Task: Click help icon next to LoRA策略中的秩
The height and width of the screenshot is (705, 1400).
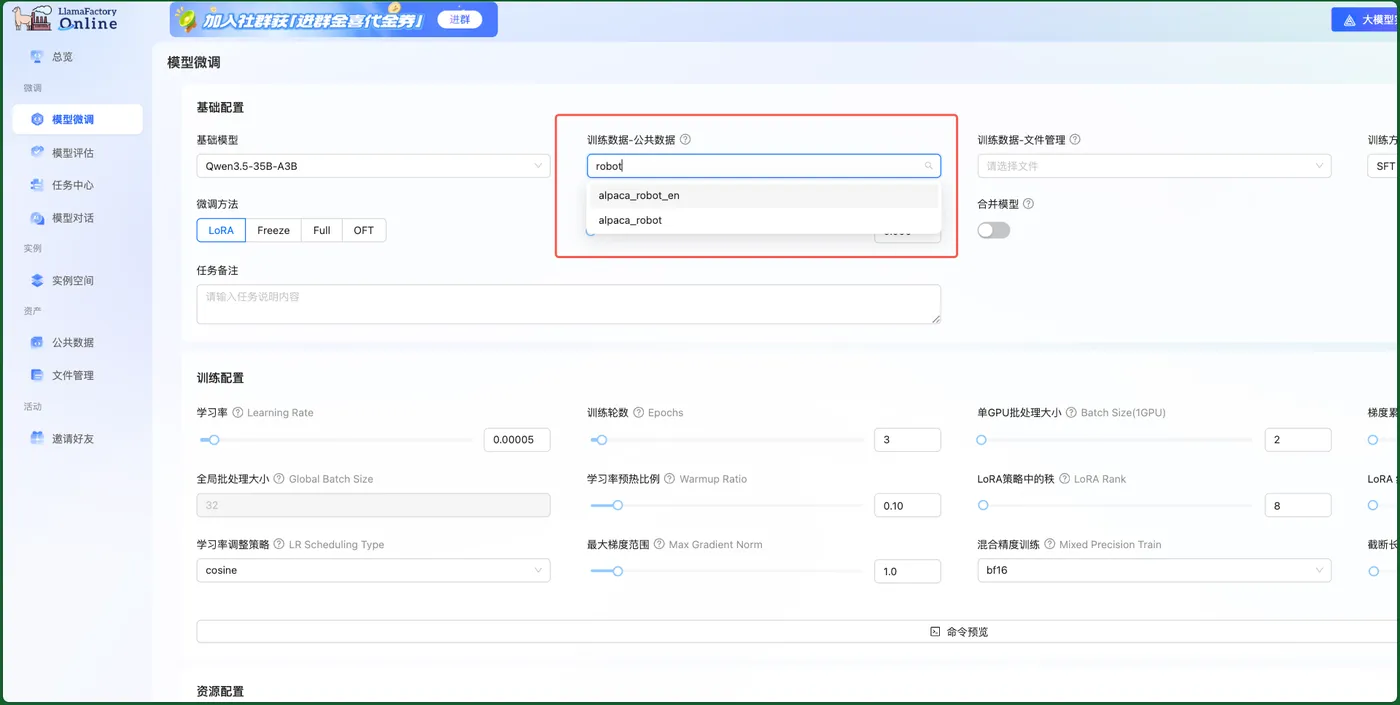Action: point(1064,479)
